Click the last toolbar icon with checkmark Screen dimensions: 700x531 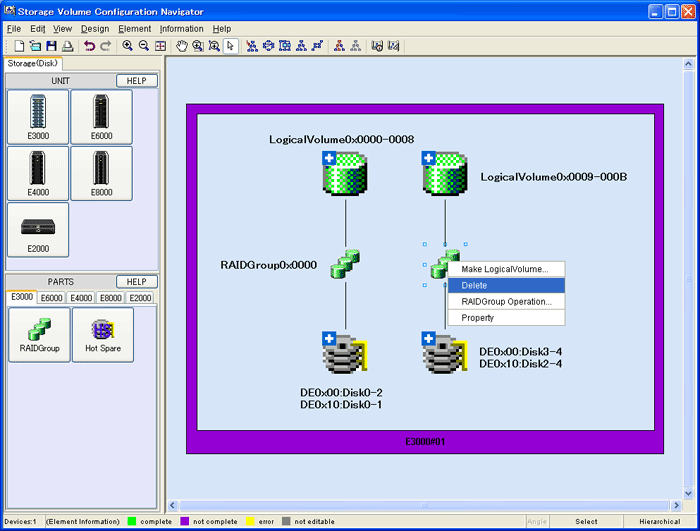(393, 46)
